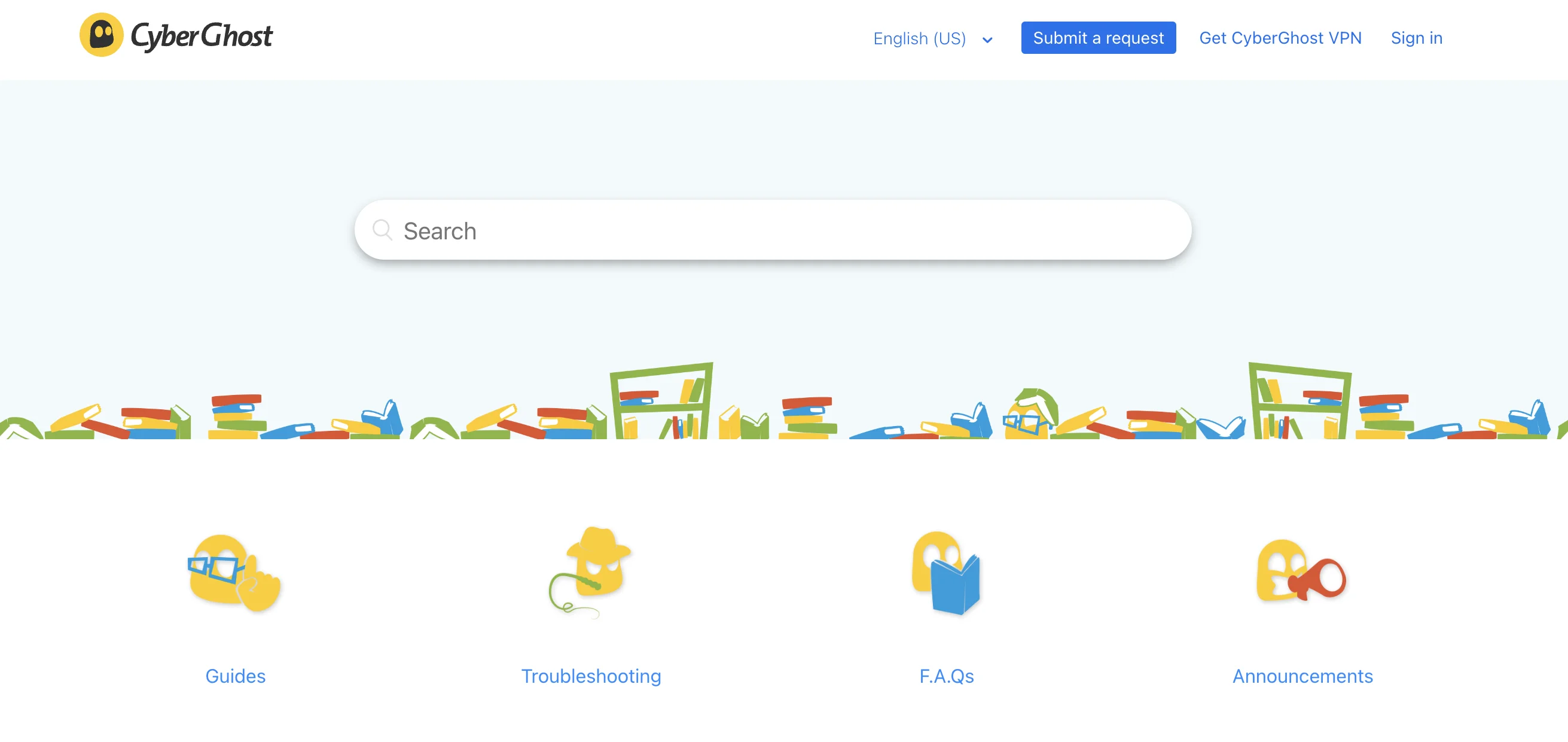The image size is (1568, 742).
Task: Click the magnifying glass search icon
Action: [382, 230]
